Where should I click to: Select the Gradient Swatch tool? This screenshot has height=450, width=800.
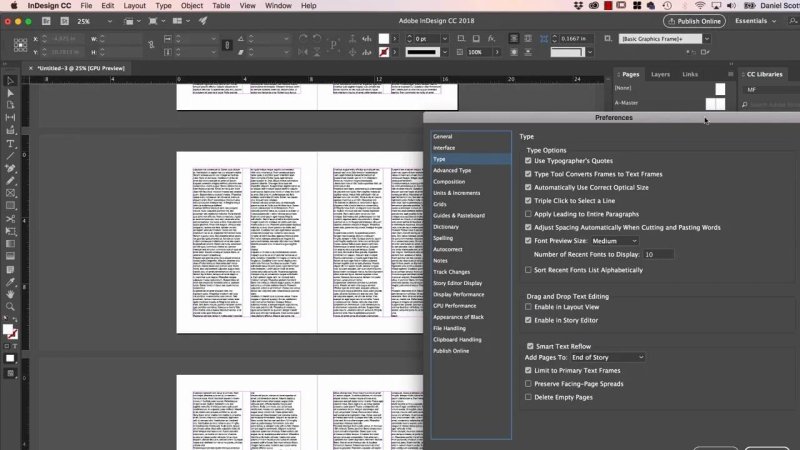coord(10,244)
